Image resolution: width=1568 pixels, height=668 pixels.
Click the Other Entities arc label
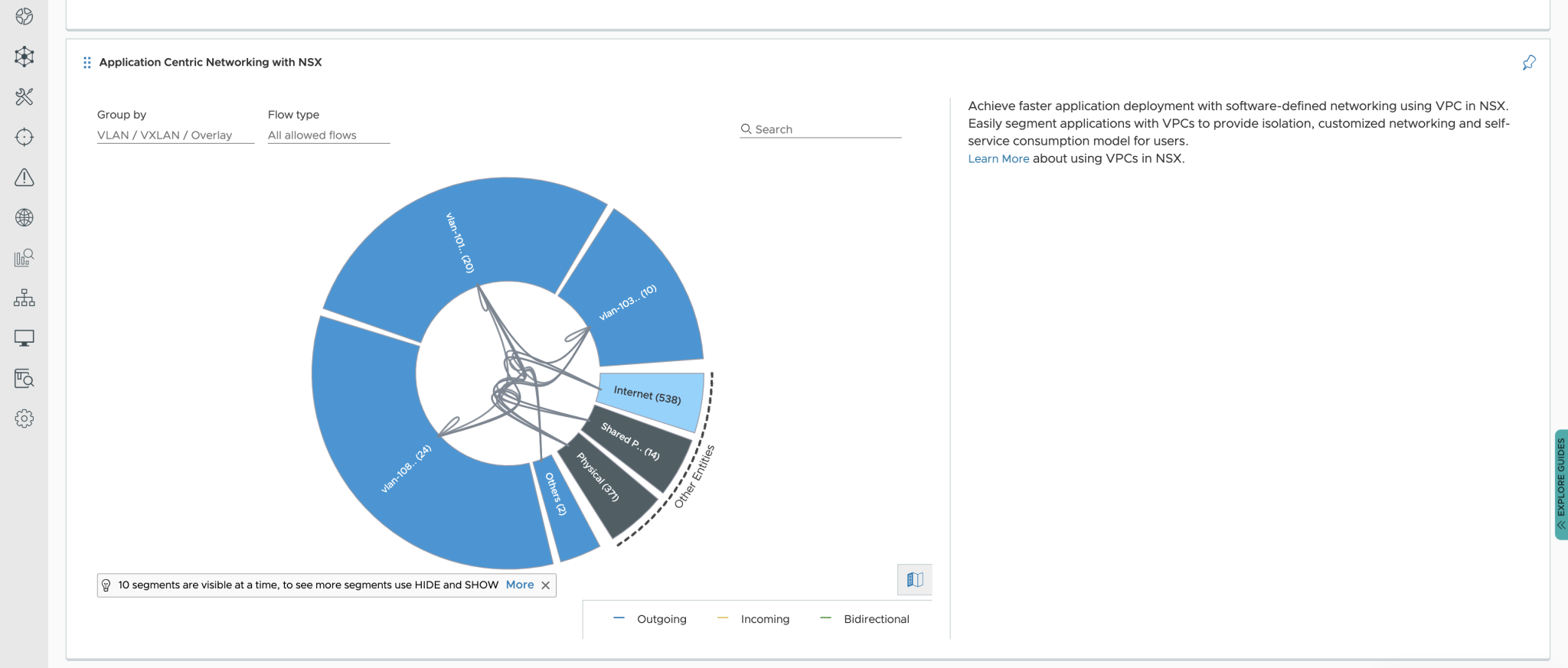[694, 477]
